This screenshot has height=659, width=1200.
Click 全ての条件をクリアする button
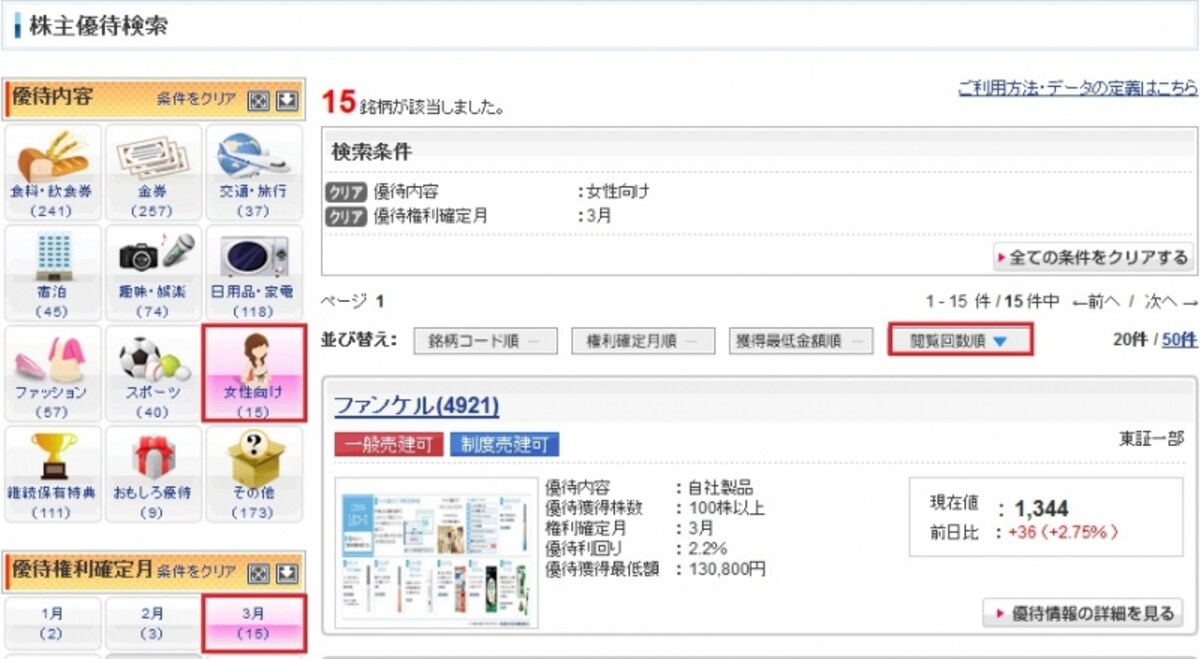pos(1092,257)
